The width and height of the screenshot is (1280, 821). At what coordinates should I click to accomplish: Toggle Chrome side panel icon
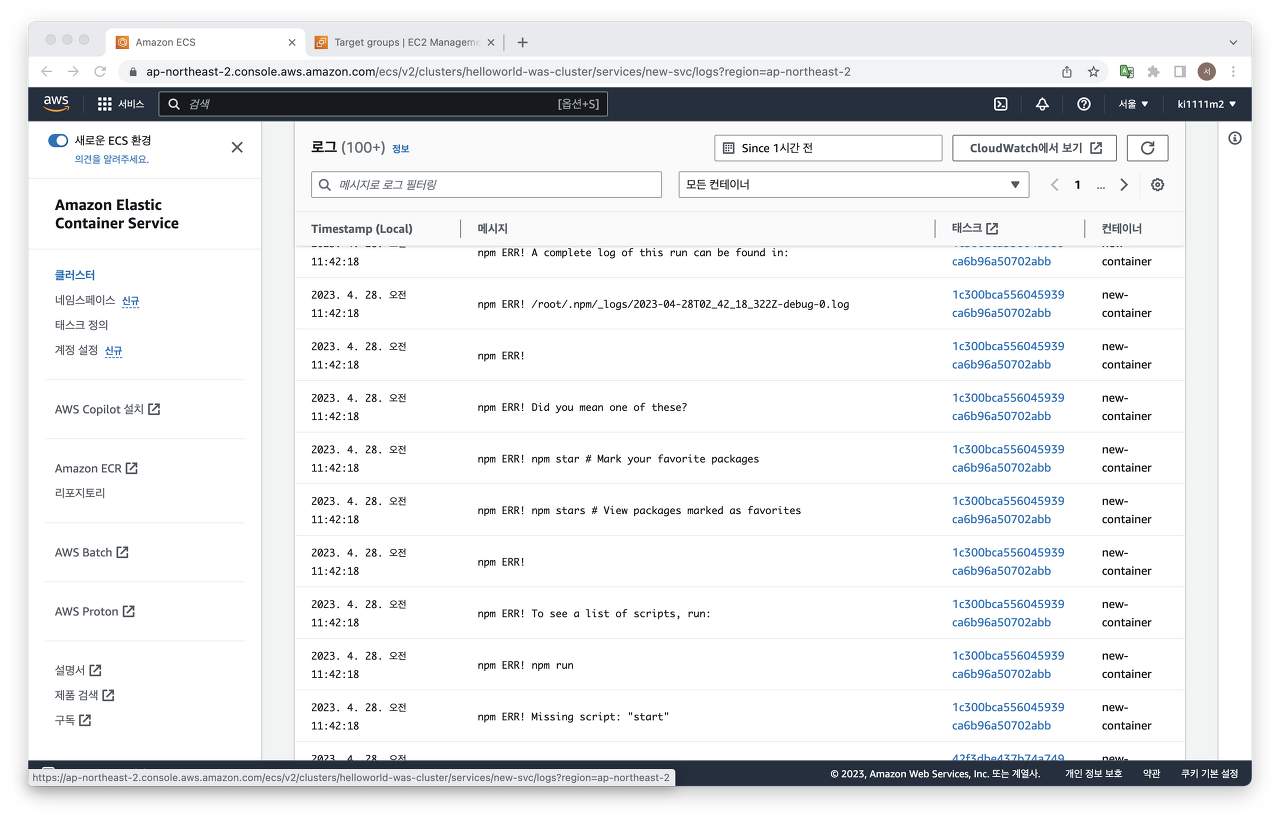click(x=1180, y=72)
